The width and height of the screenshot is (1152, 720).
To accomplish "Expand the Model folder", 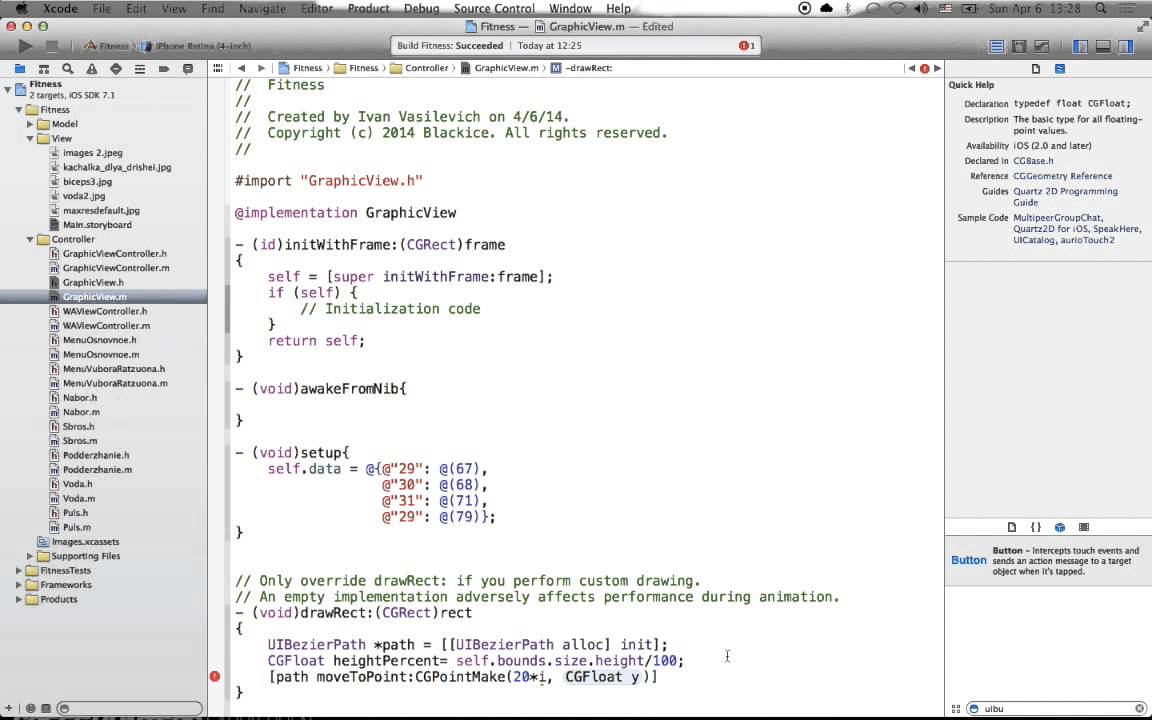I will click(30, 124).
